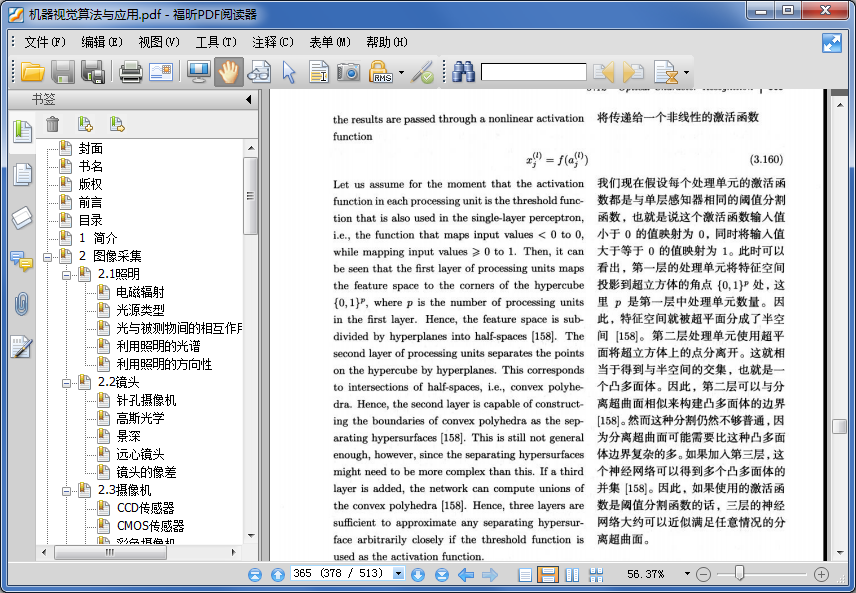Open the 帮助(H) menu
Screen dimensions: 856x593
coord(387,42)
